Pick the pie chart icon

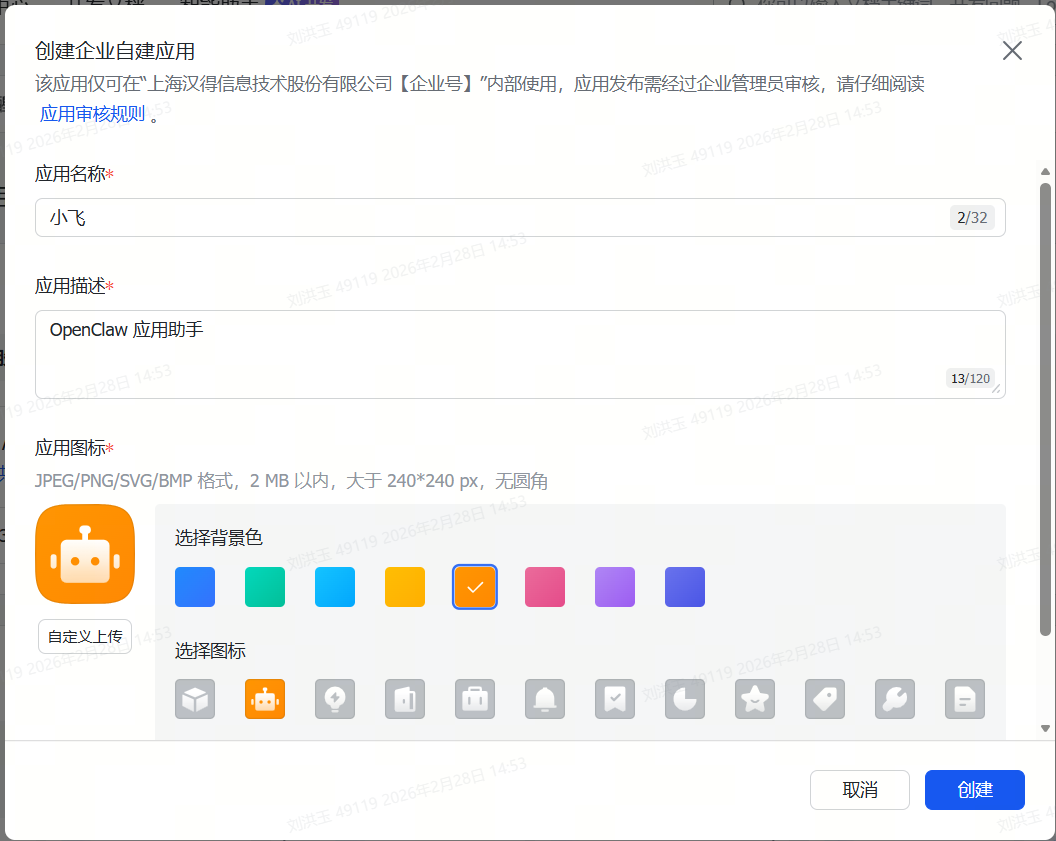tap(685, 699)
